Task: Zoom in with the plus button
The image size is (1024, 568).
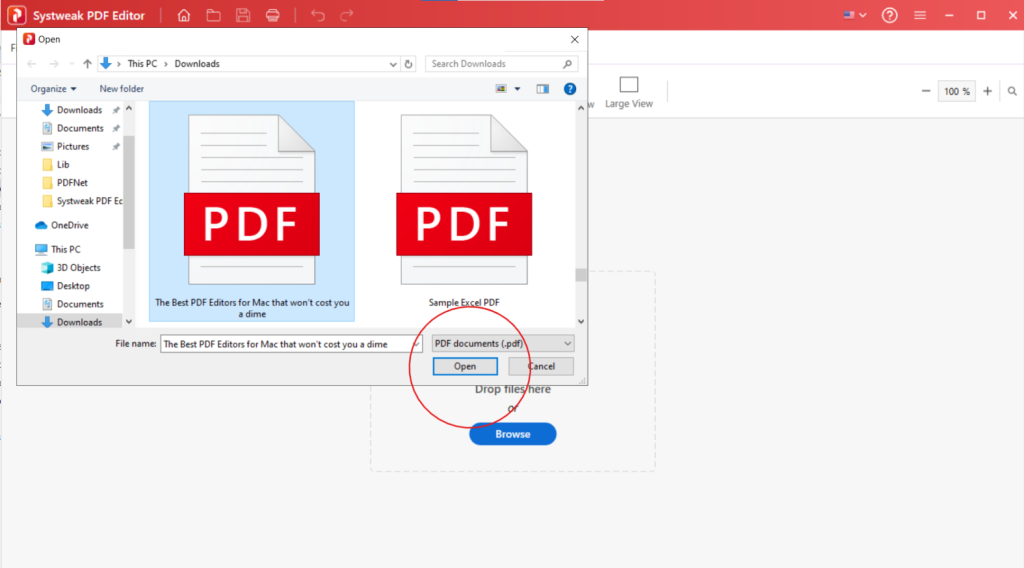Action: point(987,91)
